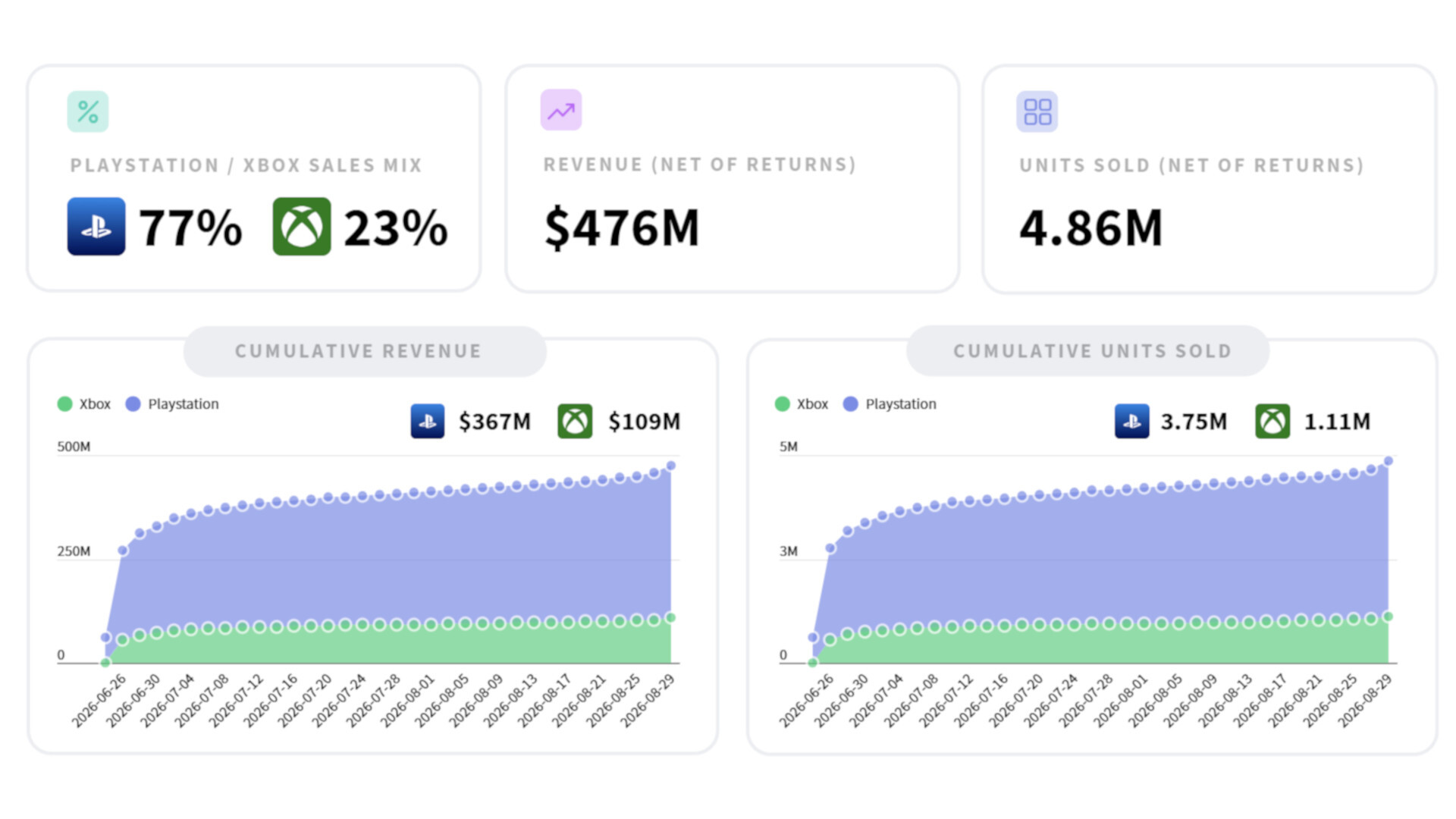Click the trend arrow icon in revenue card
Viewport: 1456px width, 819px height.
[561, 111]
